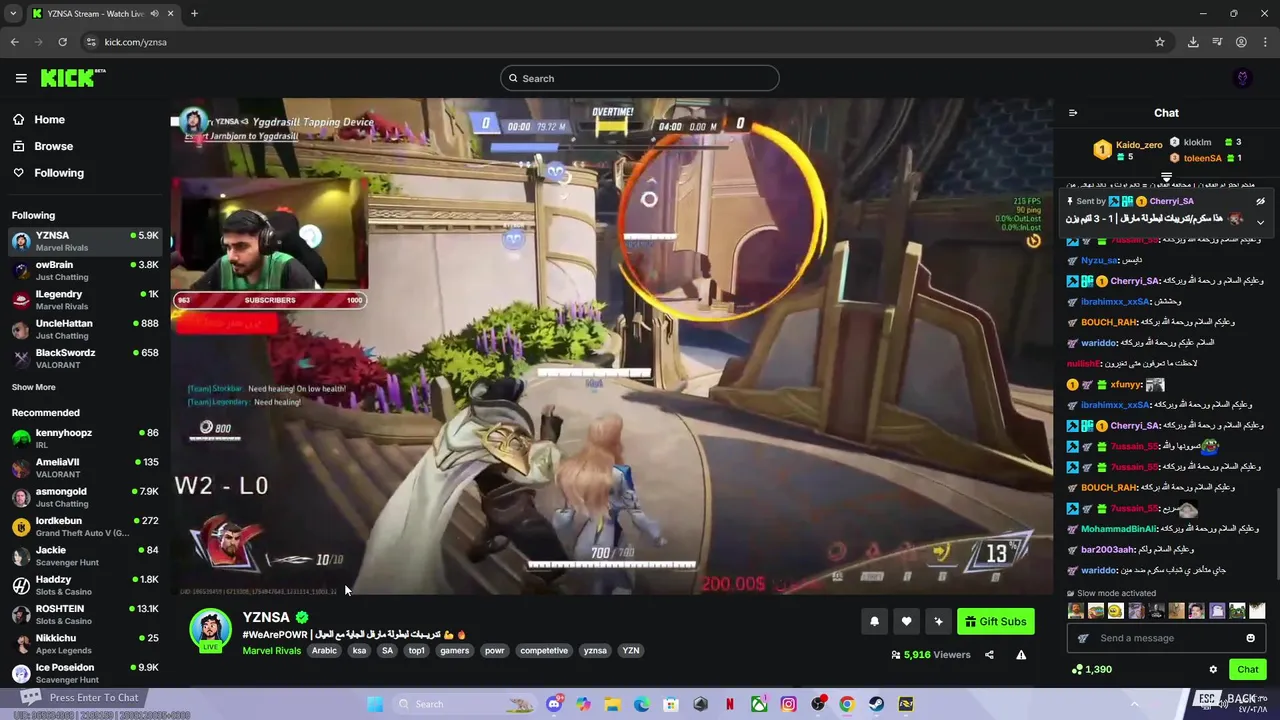1280x720 pixels.
Task: Open owBrain channel in Following list
Action: tap(84, 271)
